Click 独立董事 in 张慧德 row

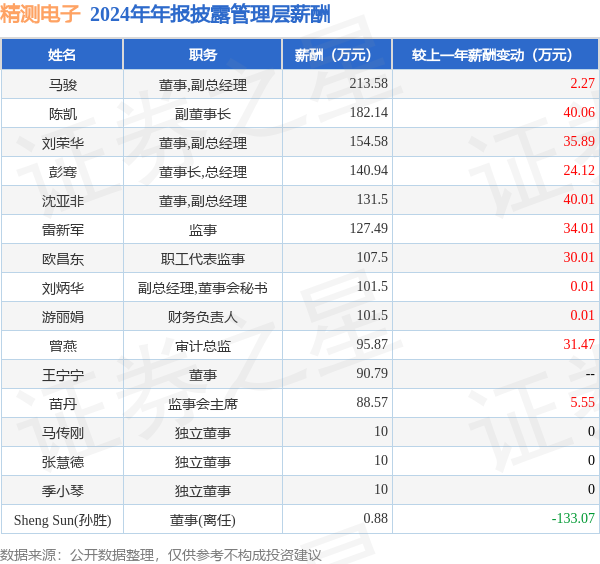[202, 462]
